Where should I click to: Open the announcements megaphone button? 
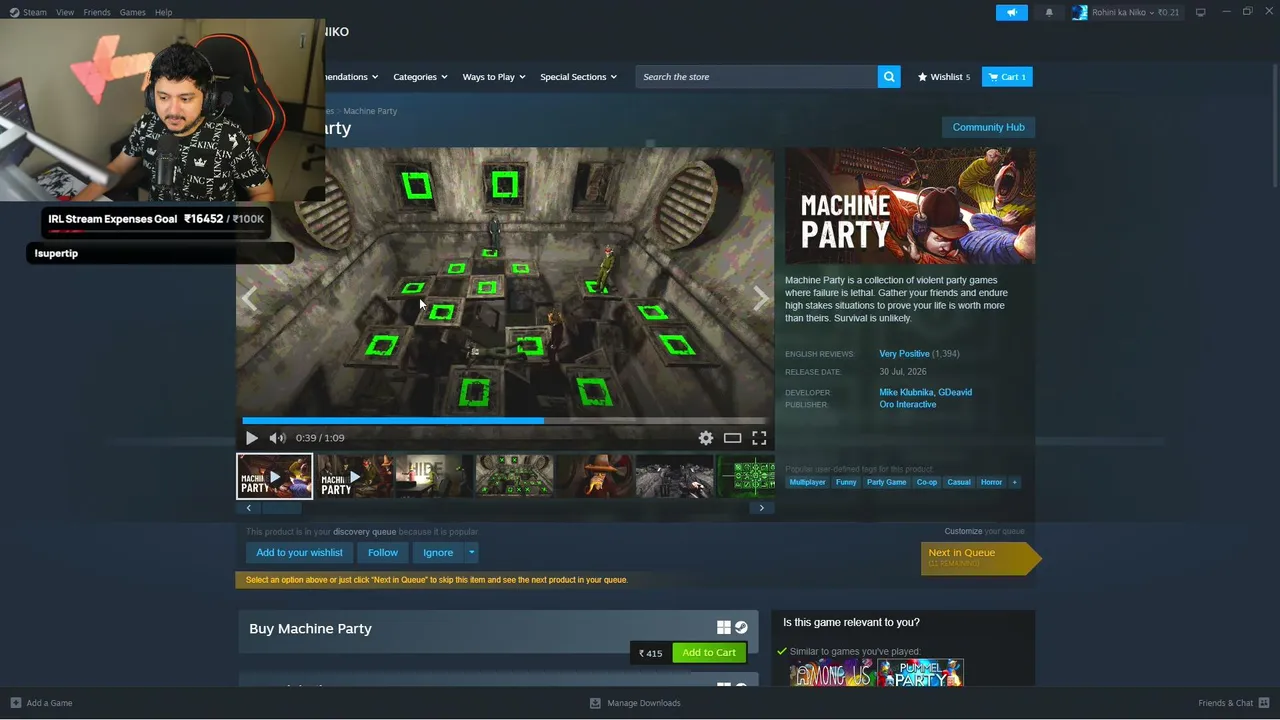click(1011, 12)
